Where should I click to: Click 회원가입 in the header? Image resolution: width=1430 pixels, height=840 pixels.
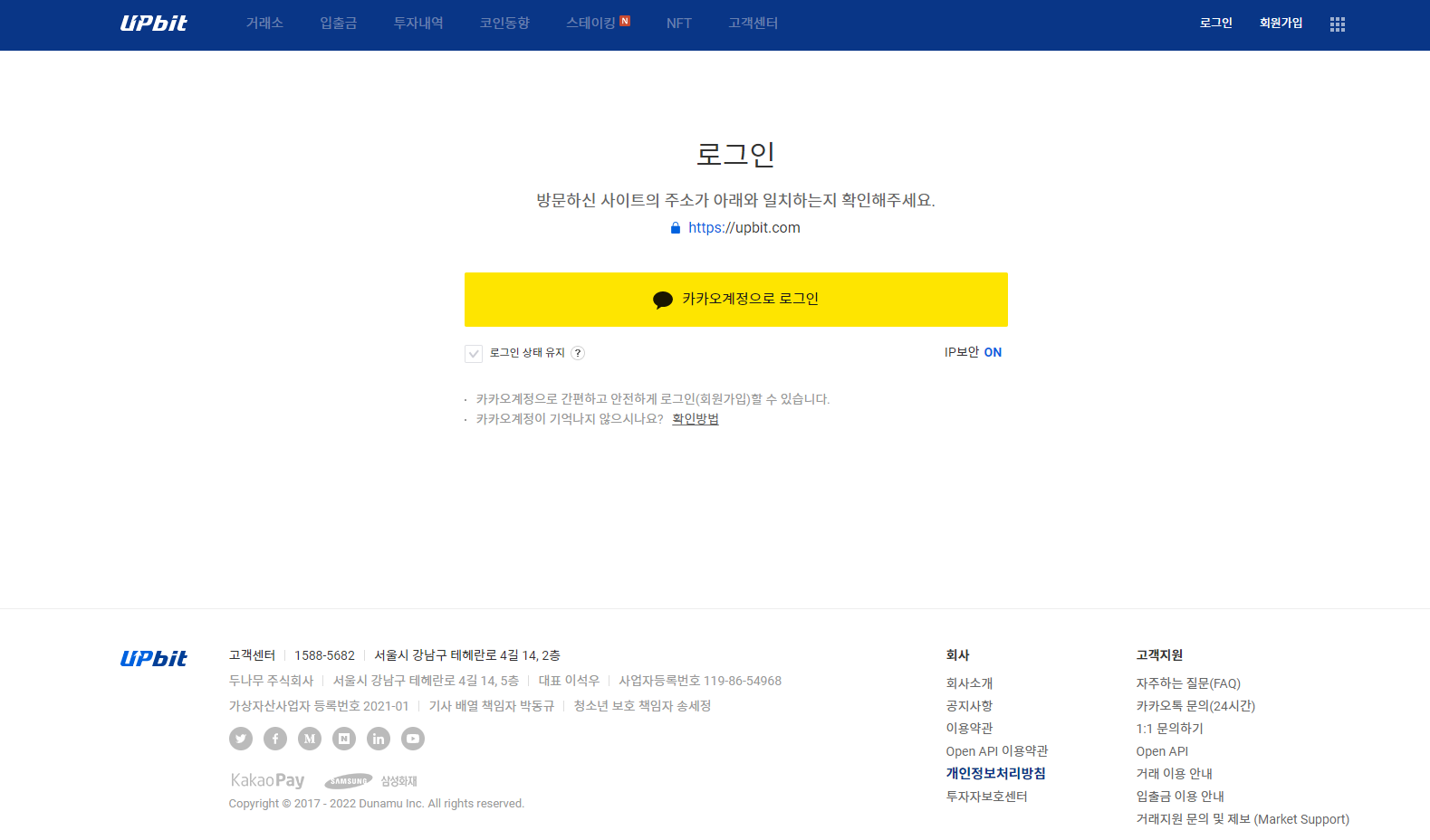(1281, 23)
